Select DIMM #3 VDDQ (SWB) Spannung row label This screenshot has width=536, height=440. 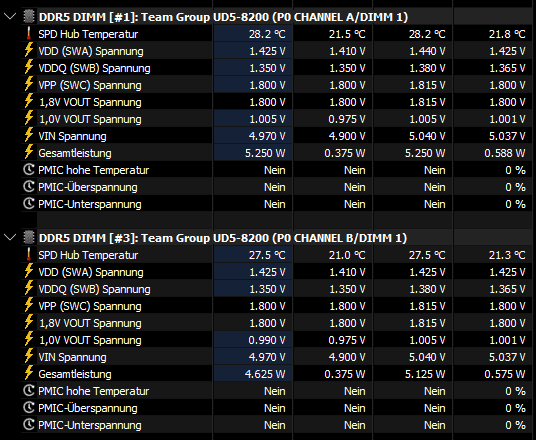tap(94, 289)
